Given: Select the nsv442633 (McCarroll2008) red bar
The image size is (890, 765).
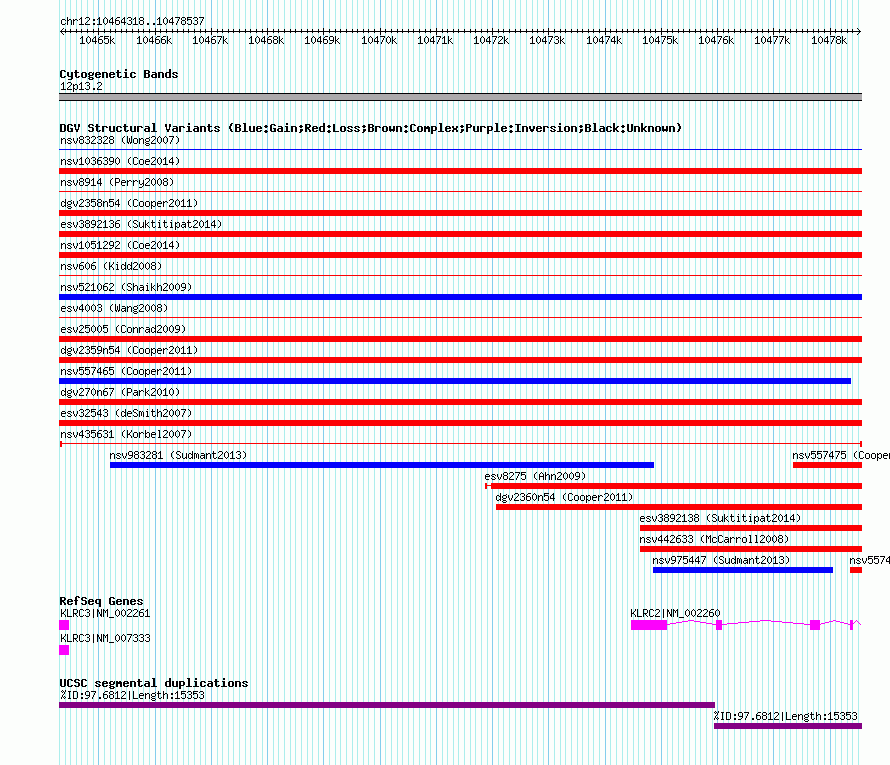Looking at the screenshot, I should (751, 549).
